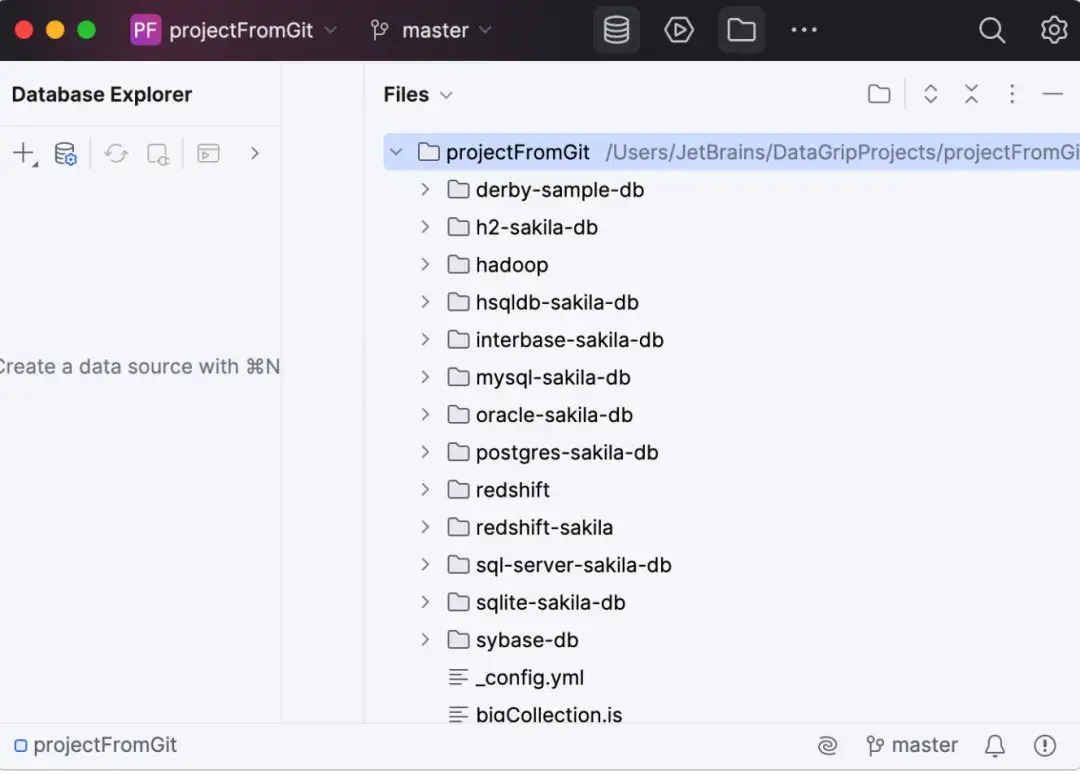Viewport: 1080px width, 774px height.
Task: Expand the mysql-sakila-db folder
Action: tap(425, 377)
